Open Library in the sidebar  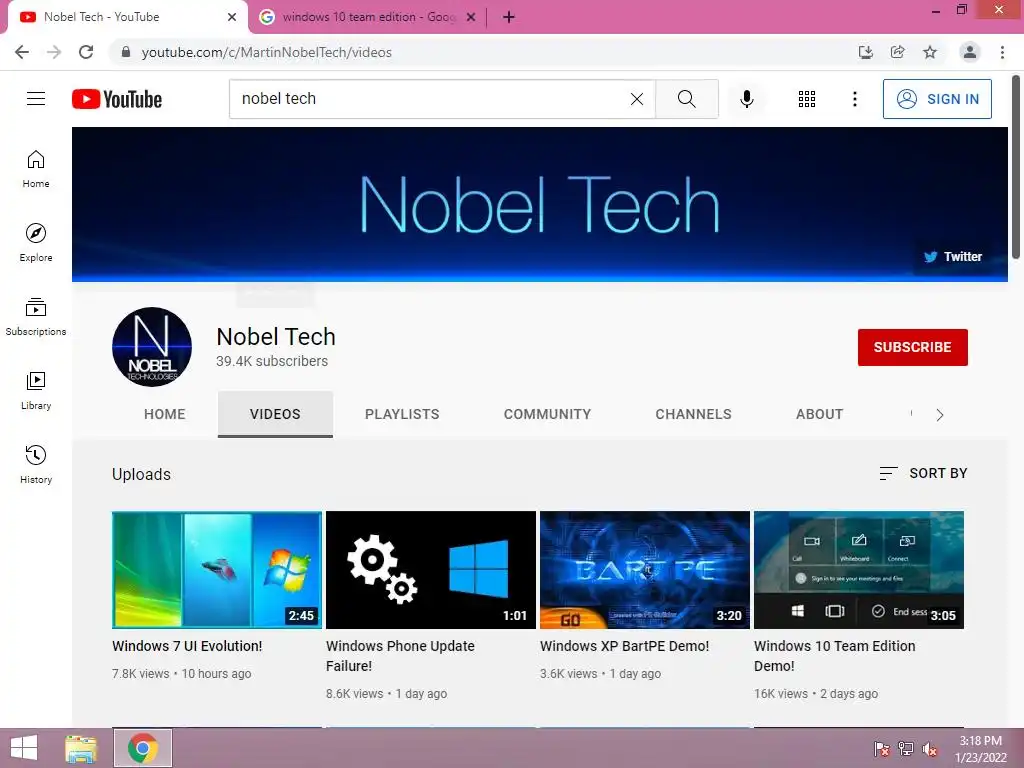click(x=36, y=391)
